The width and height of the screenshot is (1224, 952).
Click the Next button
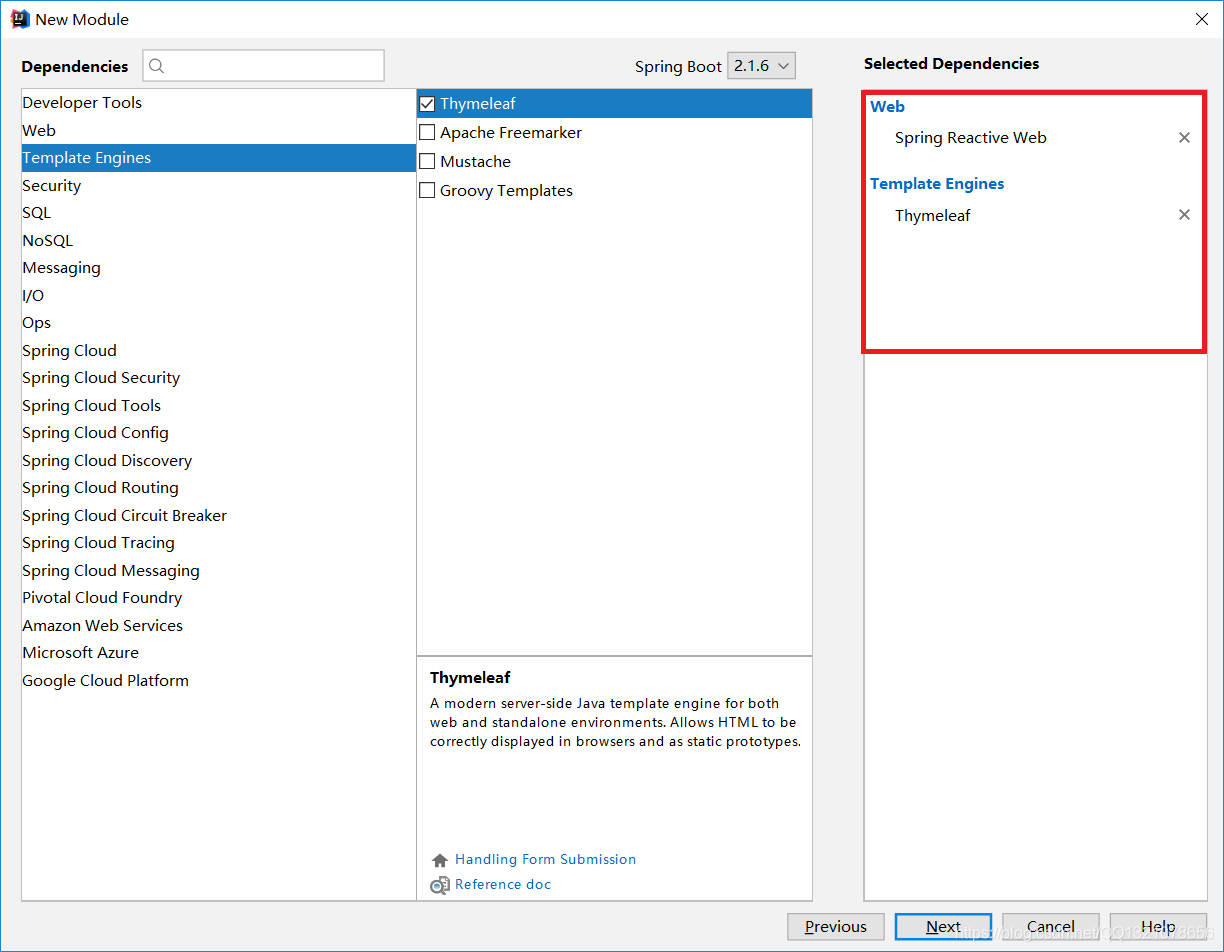(943, 927)
